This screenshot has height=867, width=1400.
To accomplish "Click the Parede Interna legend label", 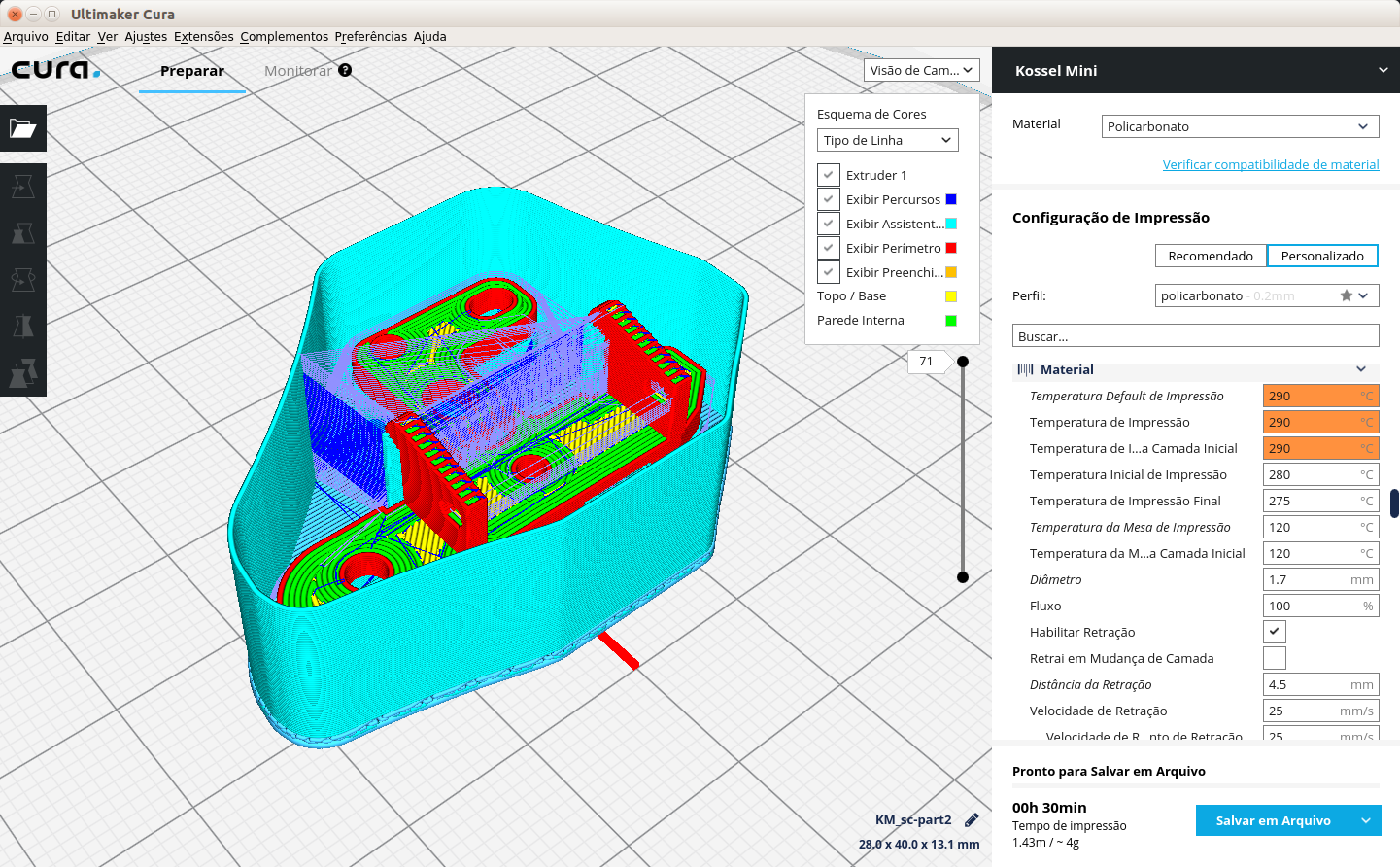I will [x=861, y=321].
